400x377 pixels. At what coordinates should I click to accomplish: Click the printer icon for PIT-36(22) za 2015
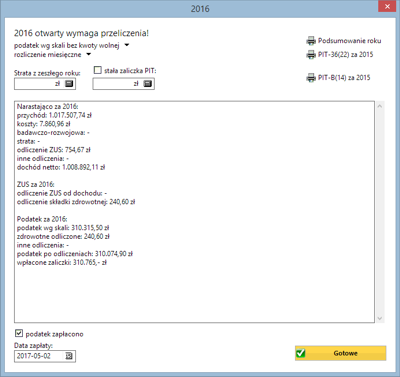pos(311,55)
